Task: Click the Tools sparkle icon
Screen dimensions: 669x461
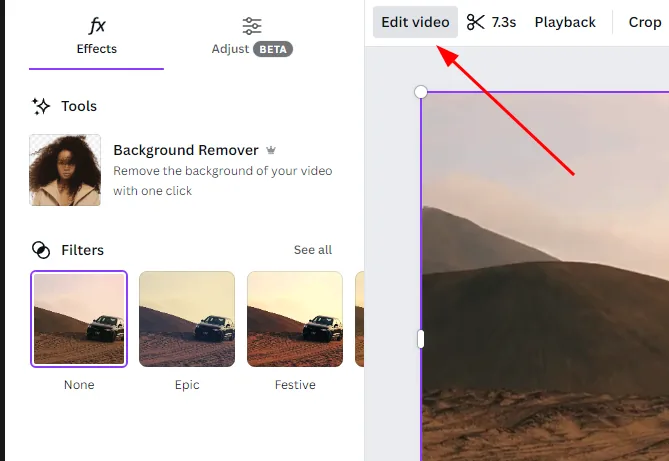Action: coord(41,106)
